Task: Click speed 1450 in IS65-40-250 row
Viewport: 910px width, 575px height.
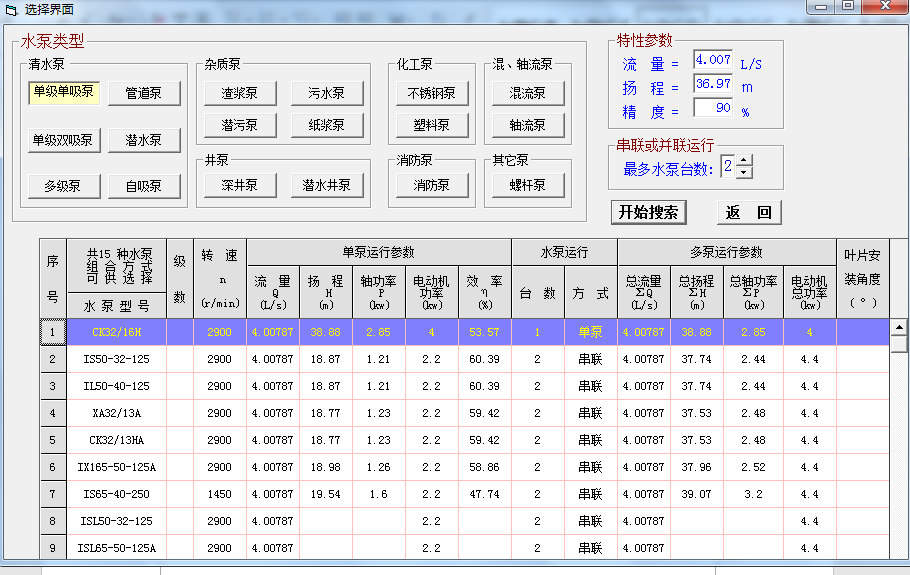Action: 220,494
